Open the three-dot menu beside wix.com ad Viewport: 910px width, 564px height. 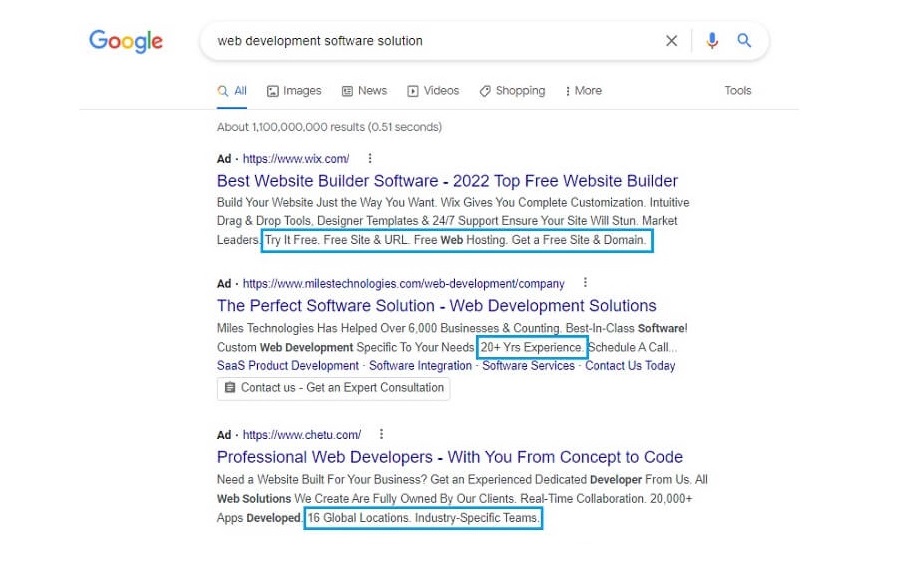pos(370,158)
